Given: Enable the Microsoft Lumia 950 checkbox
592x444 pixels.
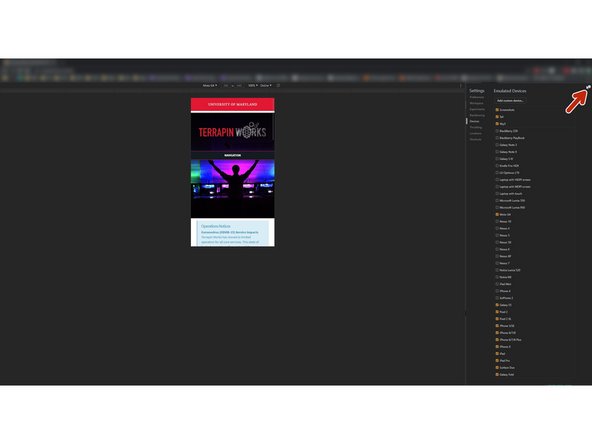Looking at the screenshot, I should [x=497, y=207].
